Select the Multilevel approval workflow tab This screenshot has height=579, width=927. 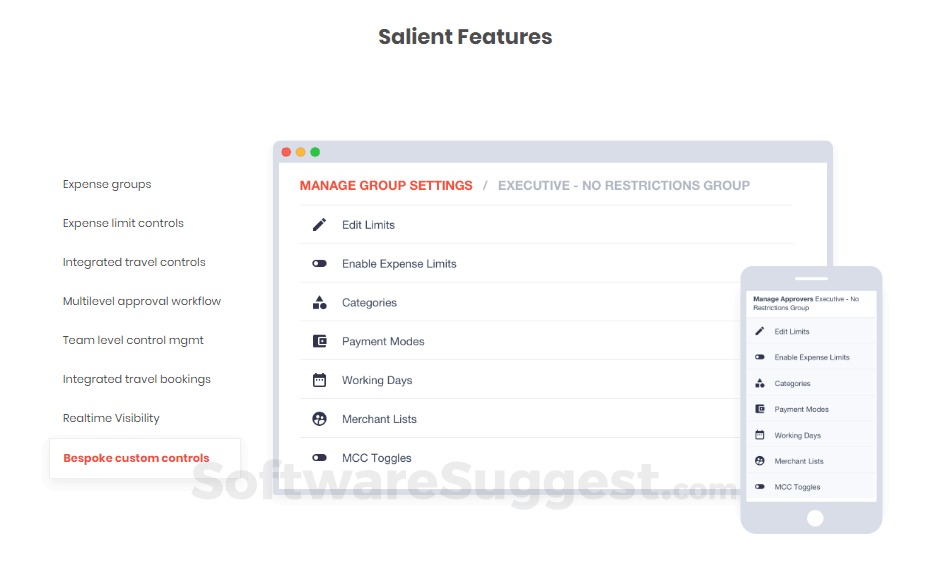point(142,301)
